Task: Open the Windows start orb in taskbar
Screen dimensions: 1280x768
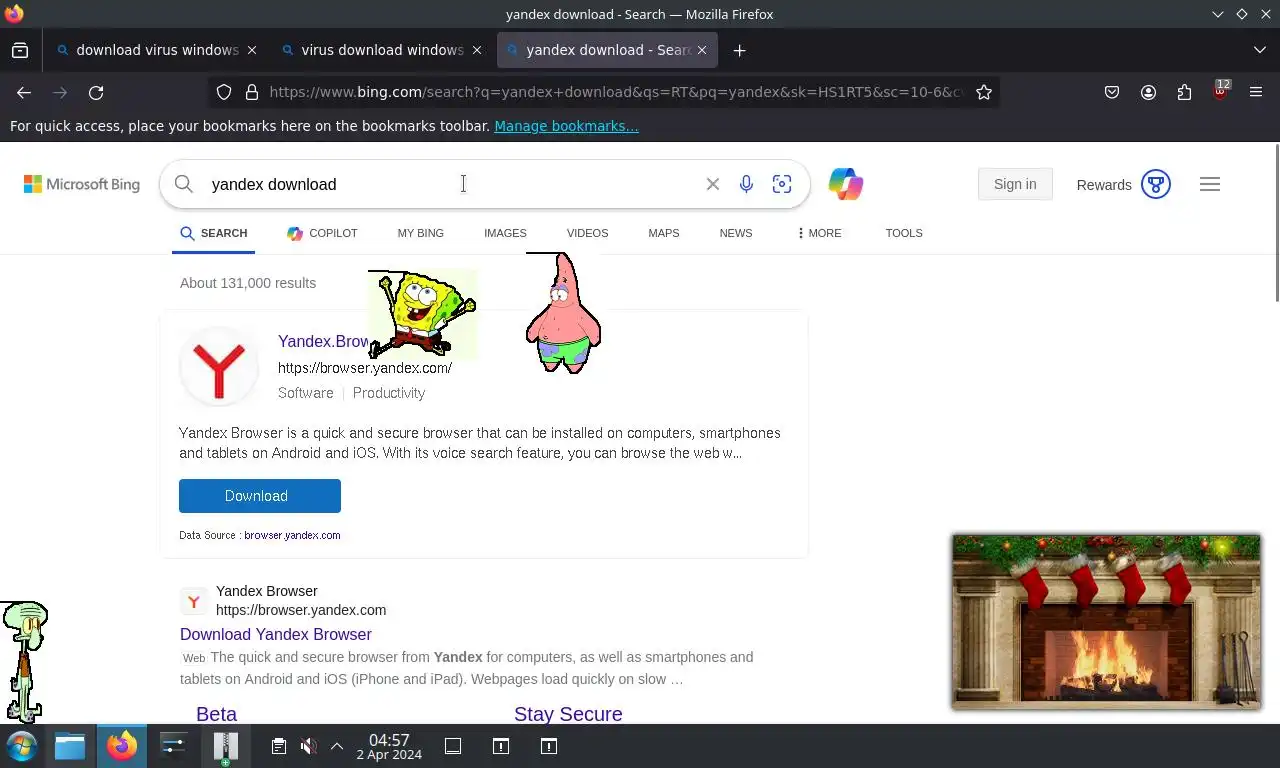Action: 22,746
